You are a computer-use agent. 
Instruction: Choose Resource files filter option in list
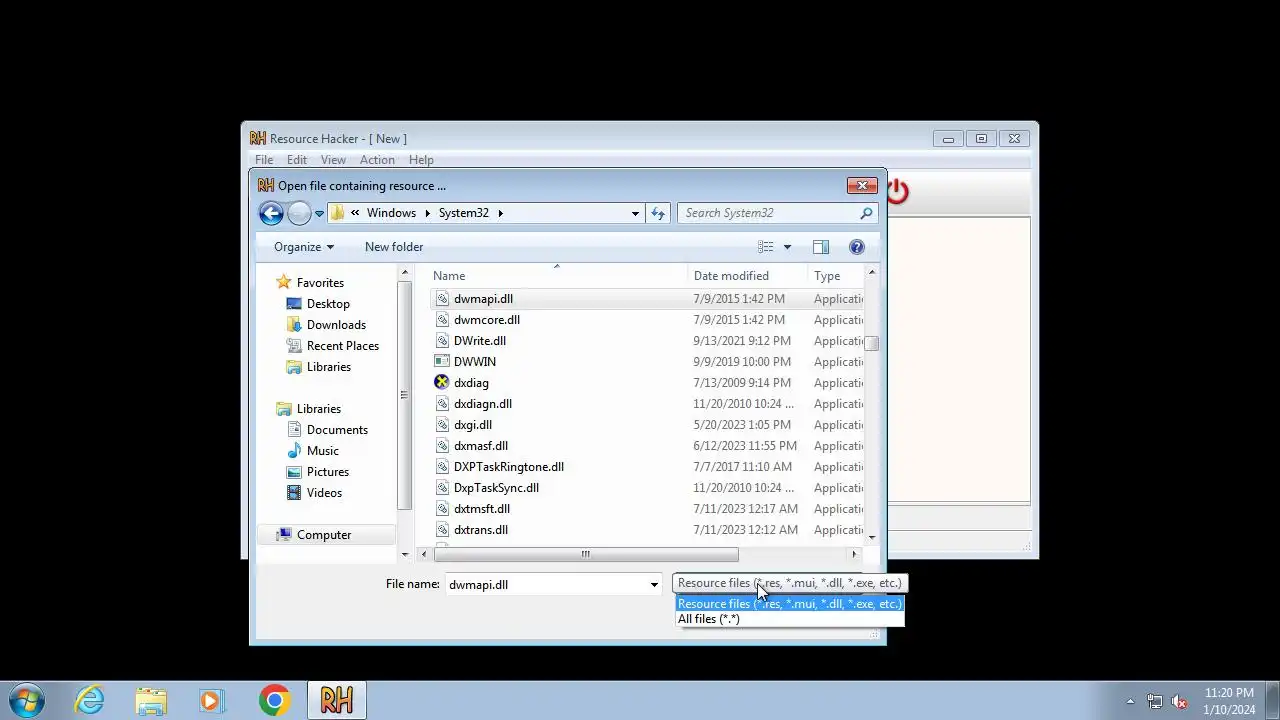(790, 604)
